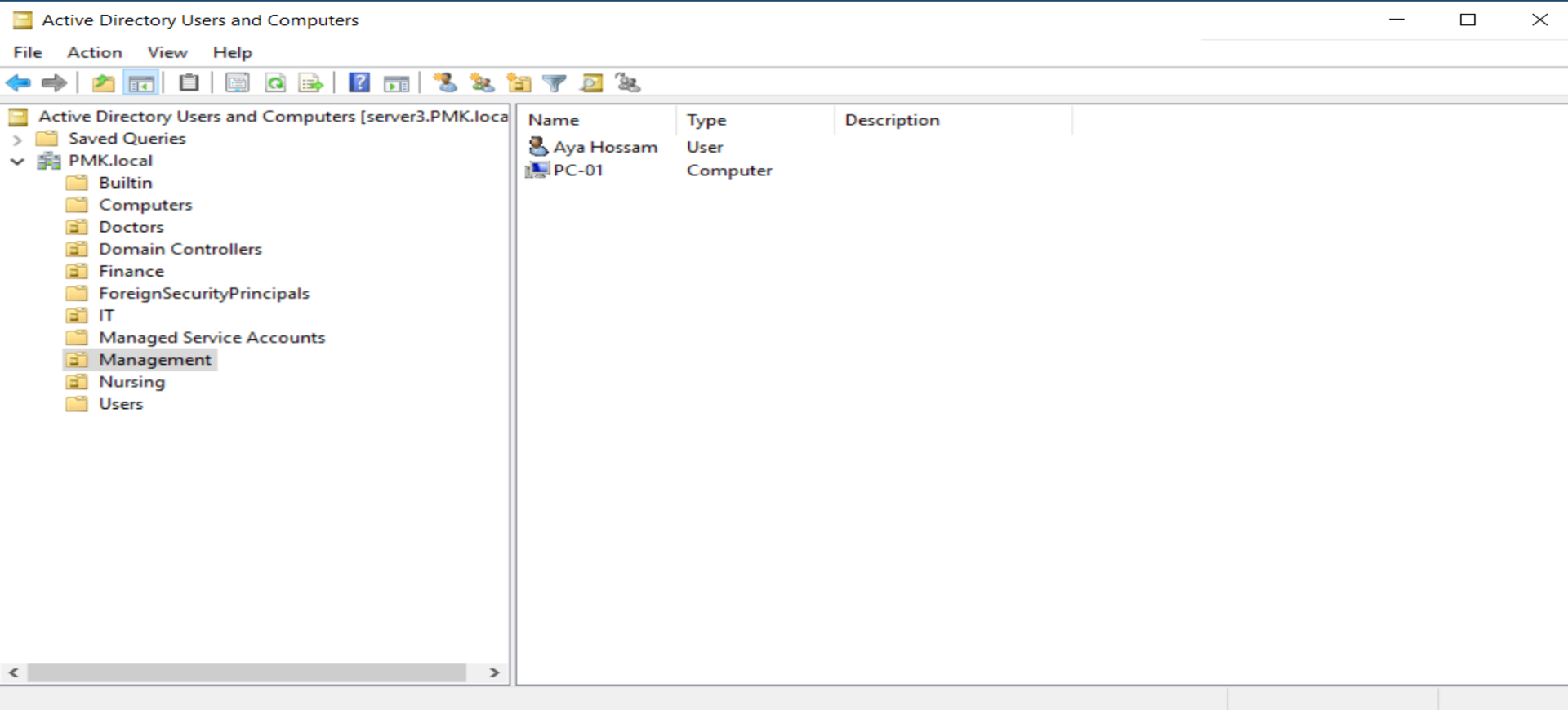Click the Refresh toolbar icon
The height and width of the screenshot is (710, 1568).
[275, 83]
